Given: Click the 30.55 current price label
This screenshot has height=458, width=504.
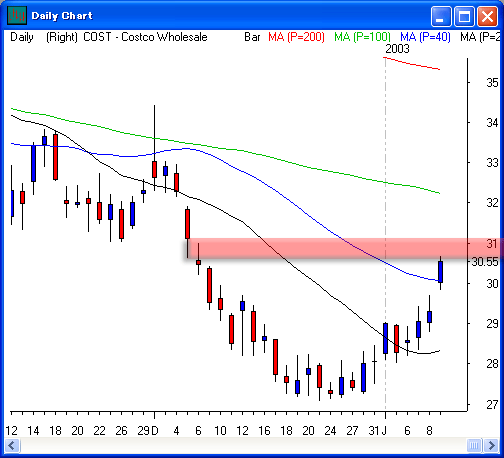Looking at the screenshot, I should pyautogui.click(x=485, y=262).
